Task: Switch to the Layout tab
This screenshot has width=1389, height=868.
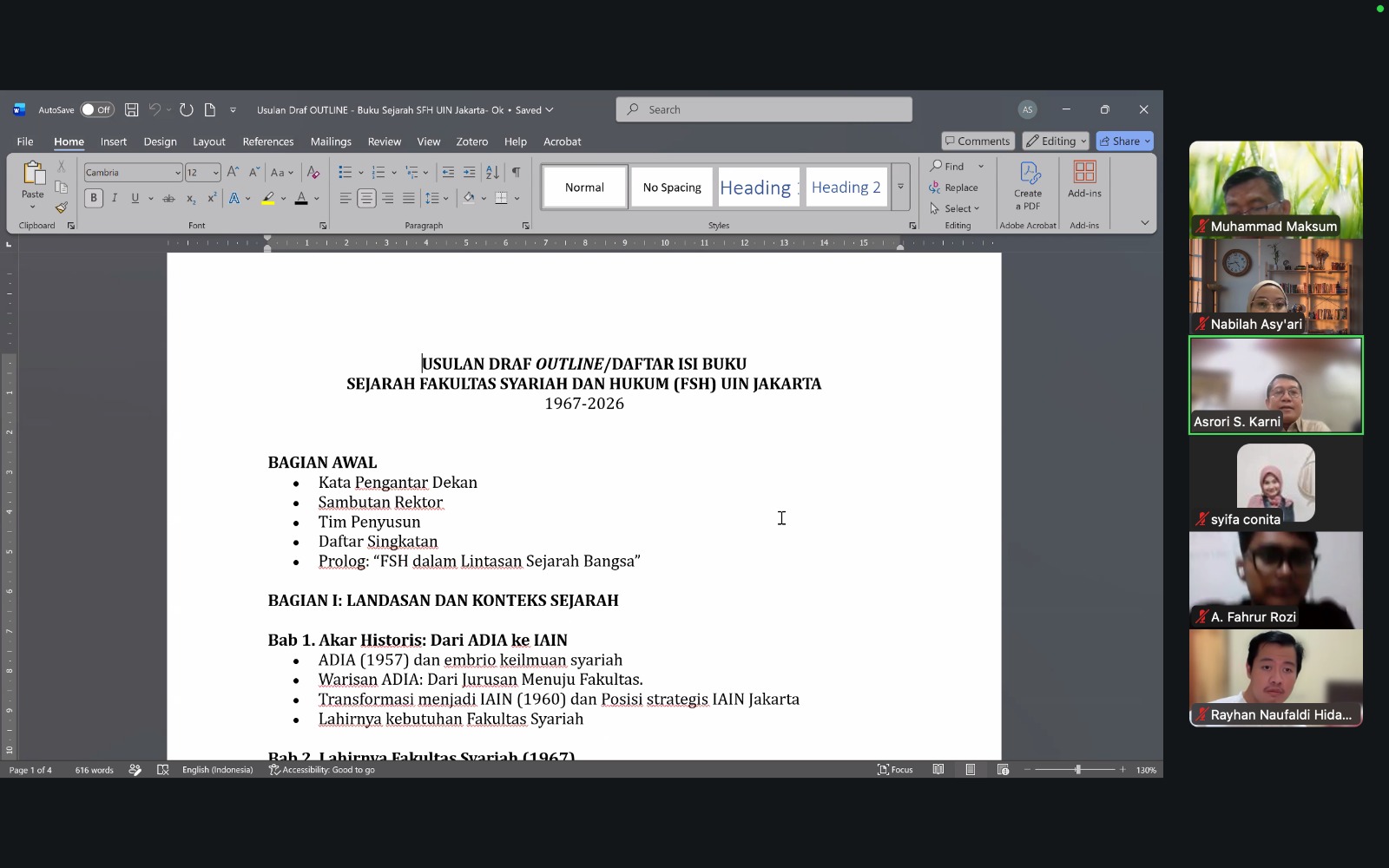Action: [208, 141]
